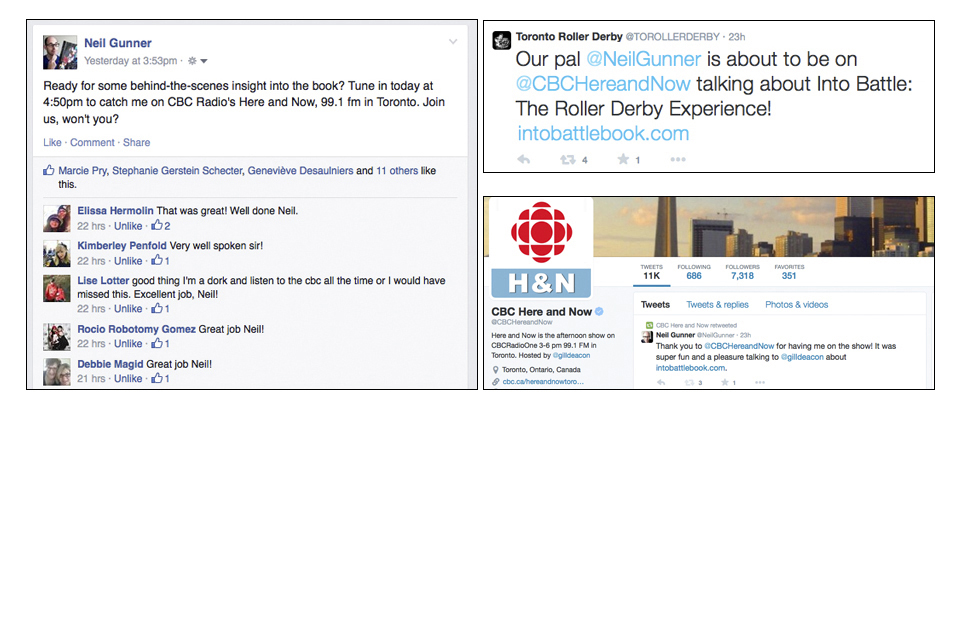Favorite Neil Gunner's thank-you tweet
The width and height of the screenshot is (960, 640).
(x=725, y=382)
